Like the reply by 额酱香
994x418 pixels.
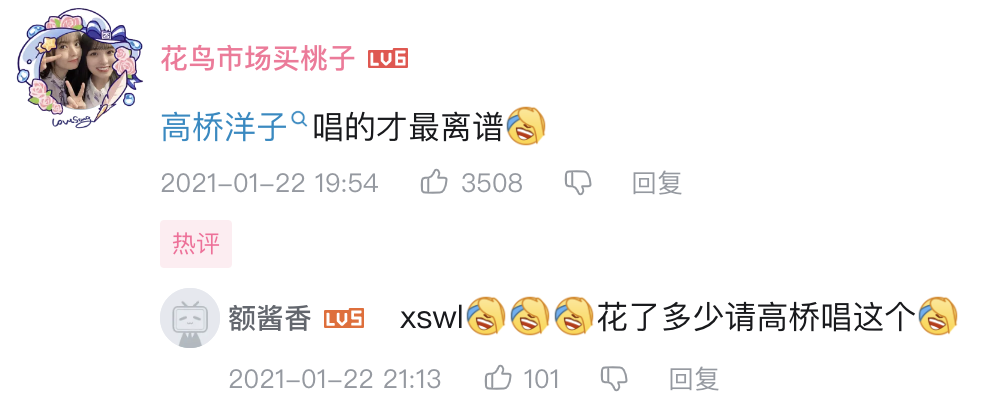coord(498,379)
